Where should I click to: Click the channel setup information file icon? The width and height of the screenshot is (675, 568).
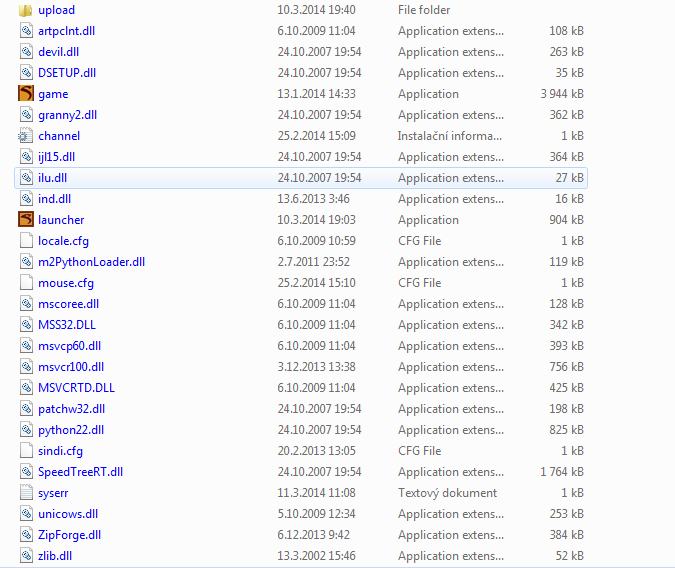tap(27, 136)
